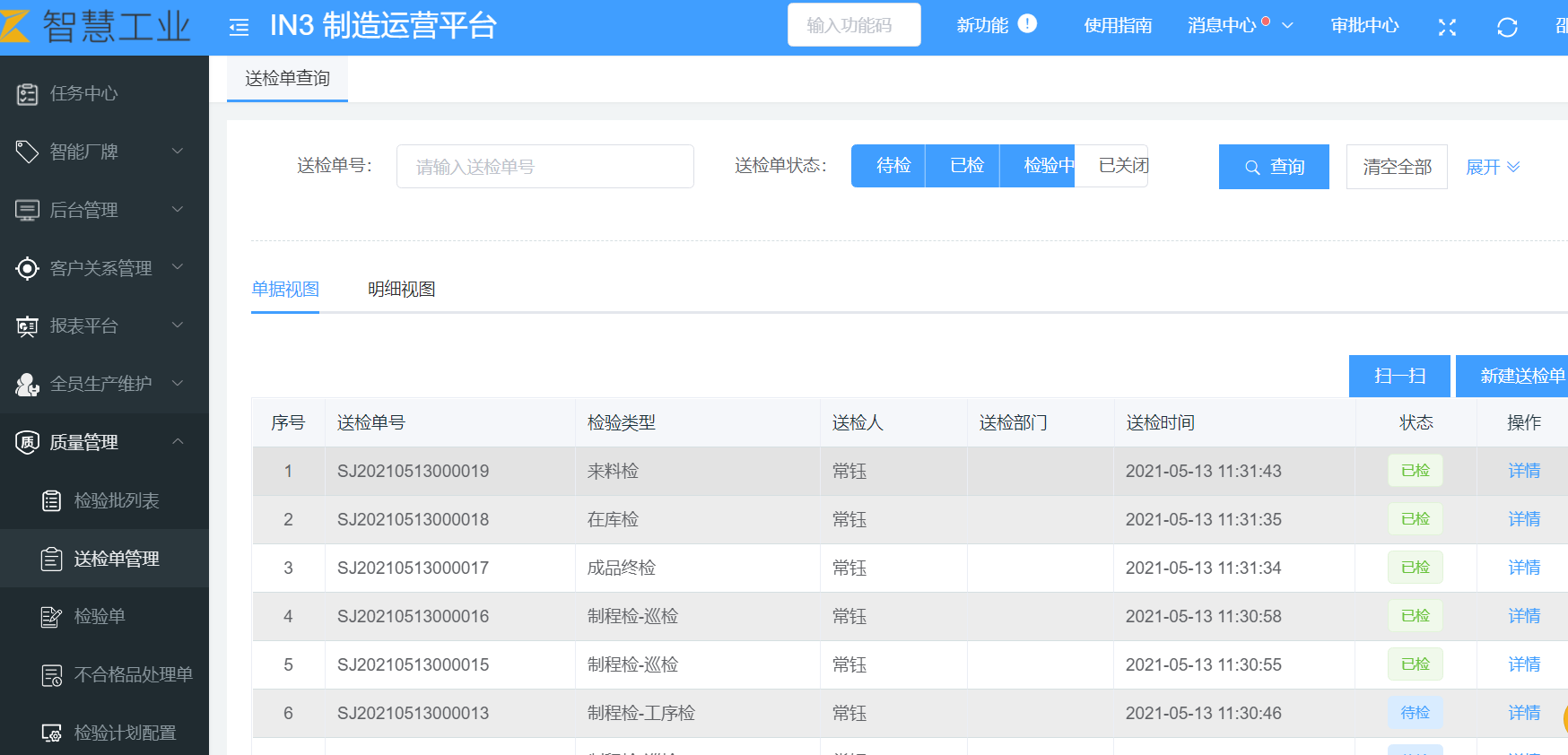Expand more filters with 展开
Viewport: 1568px width, 755px height.
click(1492, 167)
